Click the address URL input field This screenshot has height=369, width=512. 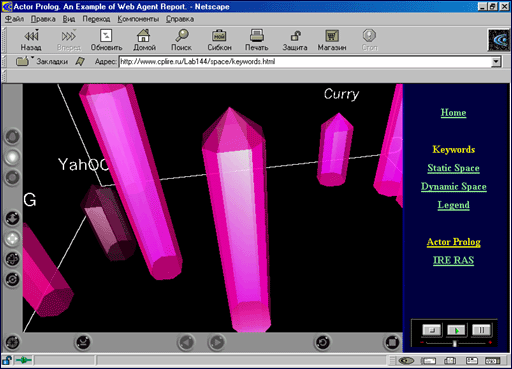(x=306, y=62)
